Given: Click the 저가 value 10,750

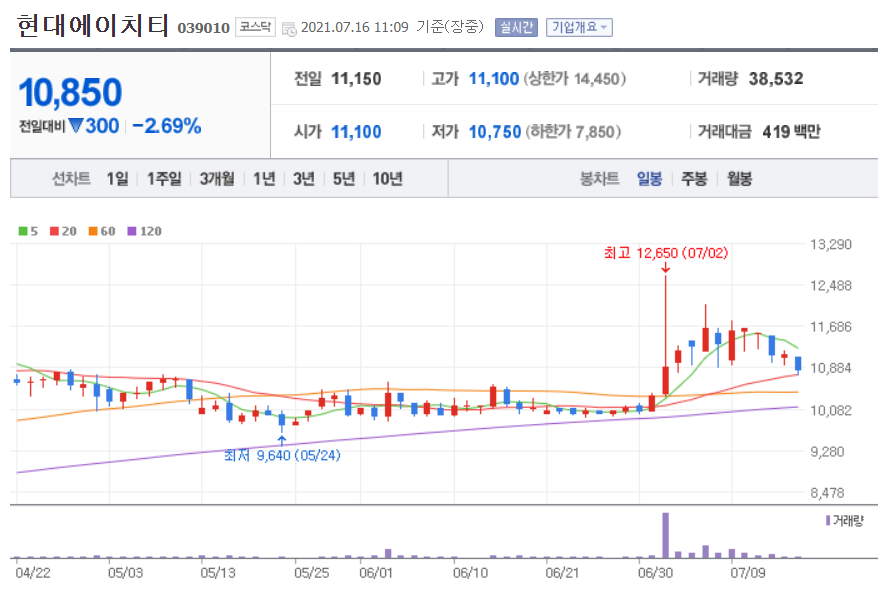Looking at the screenshot, I should click(x=495, y=132).
